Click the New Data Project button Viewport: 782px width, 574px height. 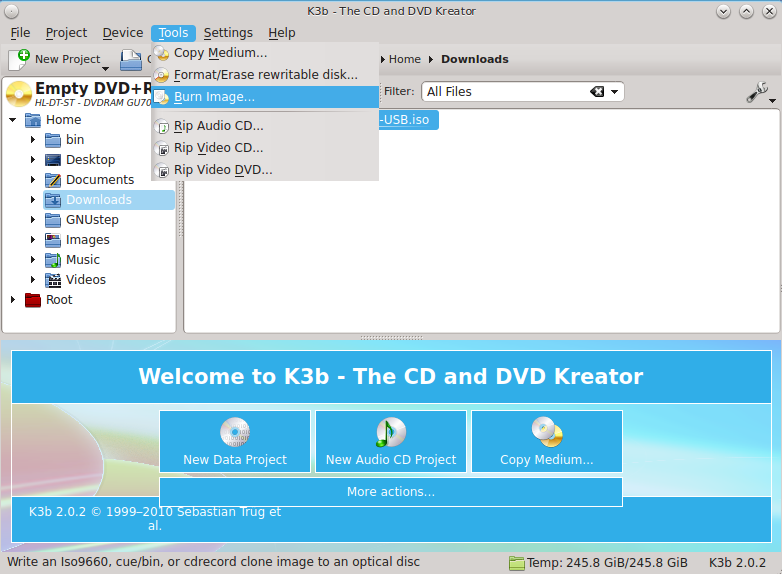click(x=235, y=441)
